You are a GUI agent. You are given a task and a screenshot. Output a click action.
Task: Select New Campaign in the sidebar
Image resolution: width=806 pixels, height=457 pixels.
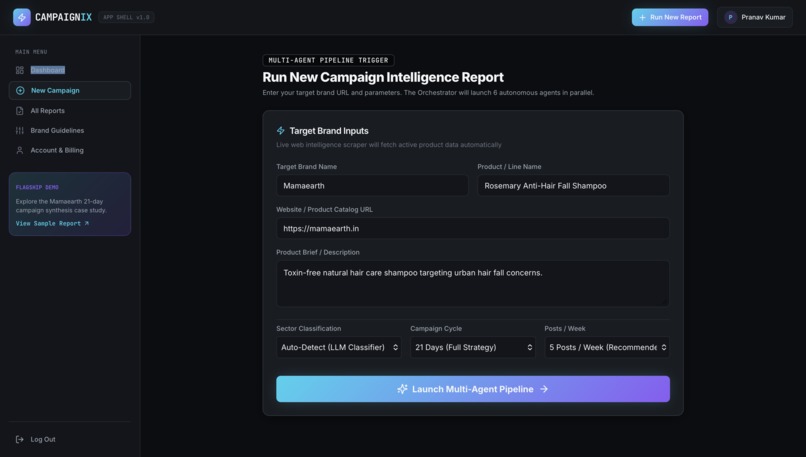[x=69, y=90]
